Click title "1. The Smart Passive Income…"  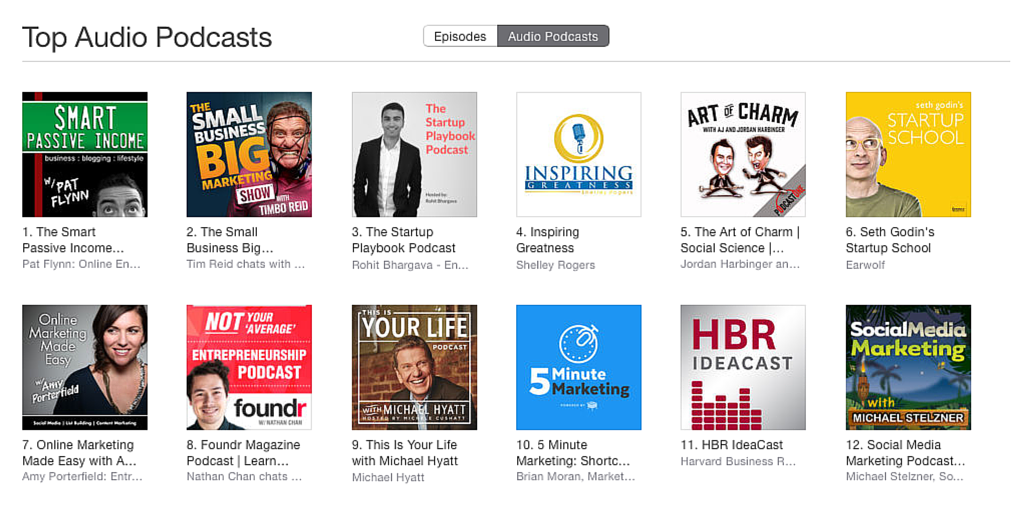point(72,240)
